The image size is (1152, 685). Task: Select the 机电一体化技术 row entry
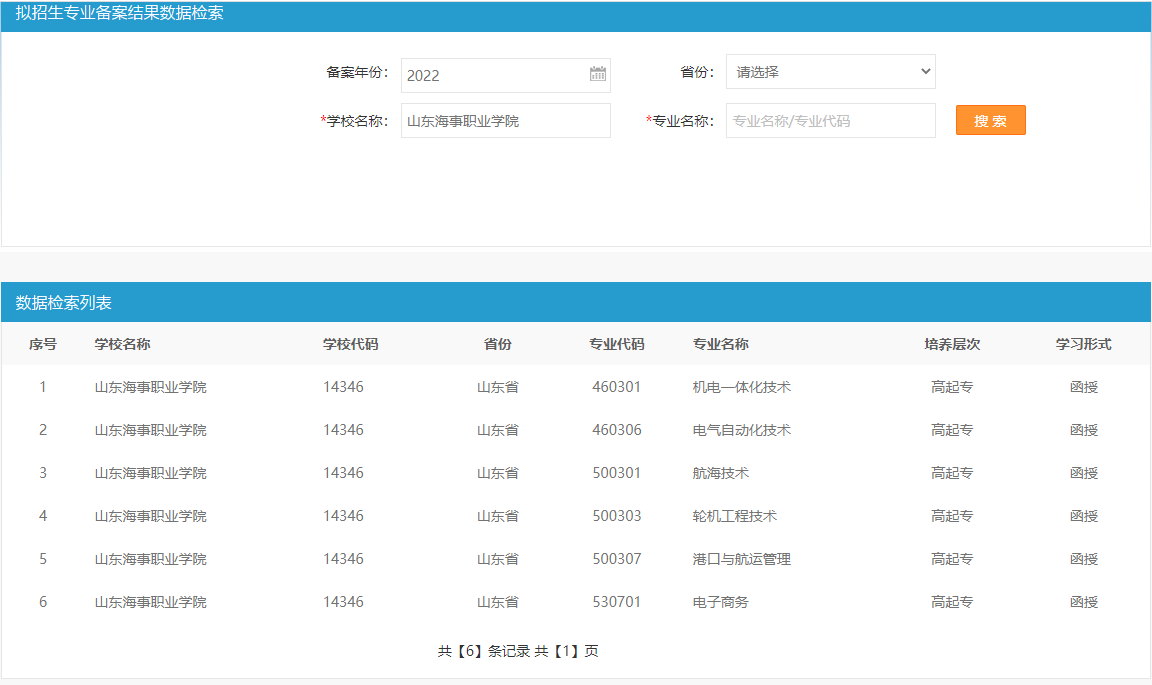741,387
